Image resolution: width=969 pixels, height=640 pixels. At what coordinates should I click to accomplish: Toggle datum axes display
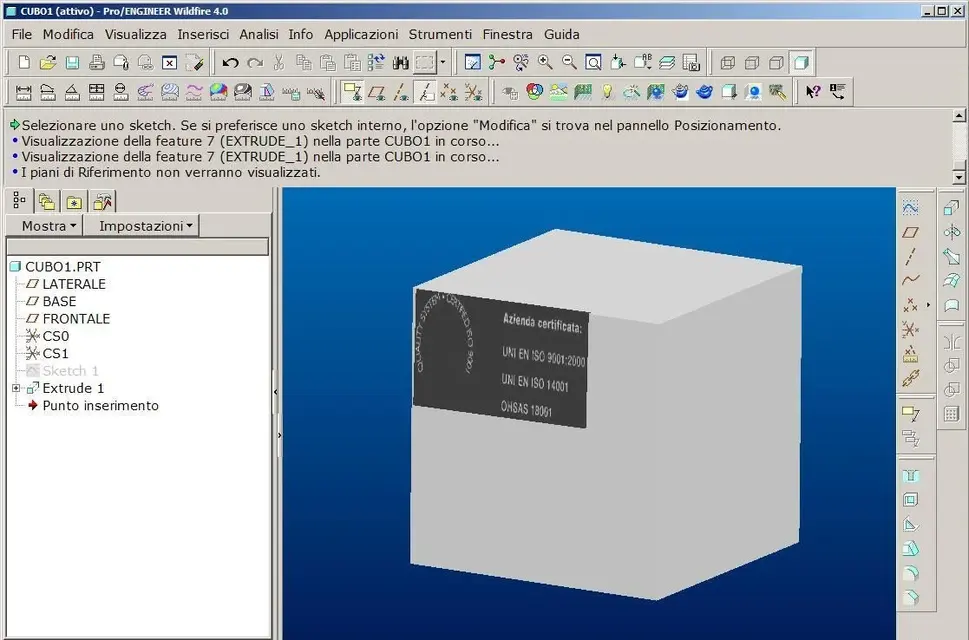coord(401,92)
